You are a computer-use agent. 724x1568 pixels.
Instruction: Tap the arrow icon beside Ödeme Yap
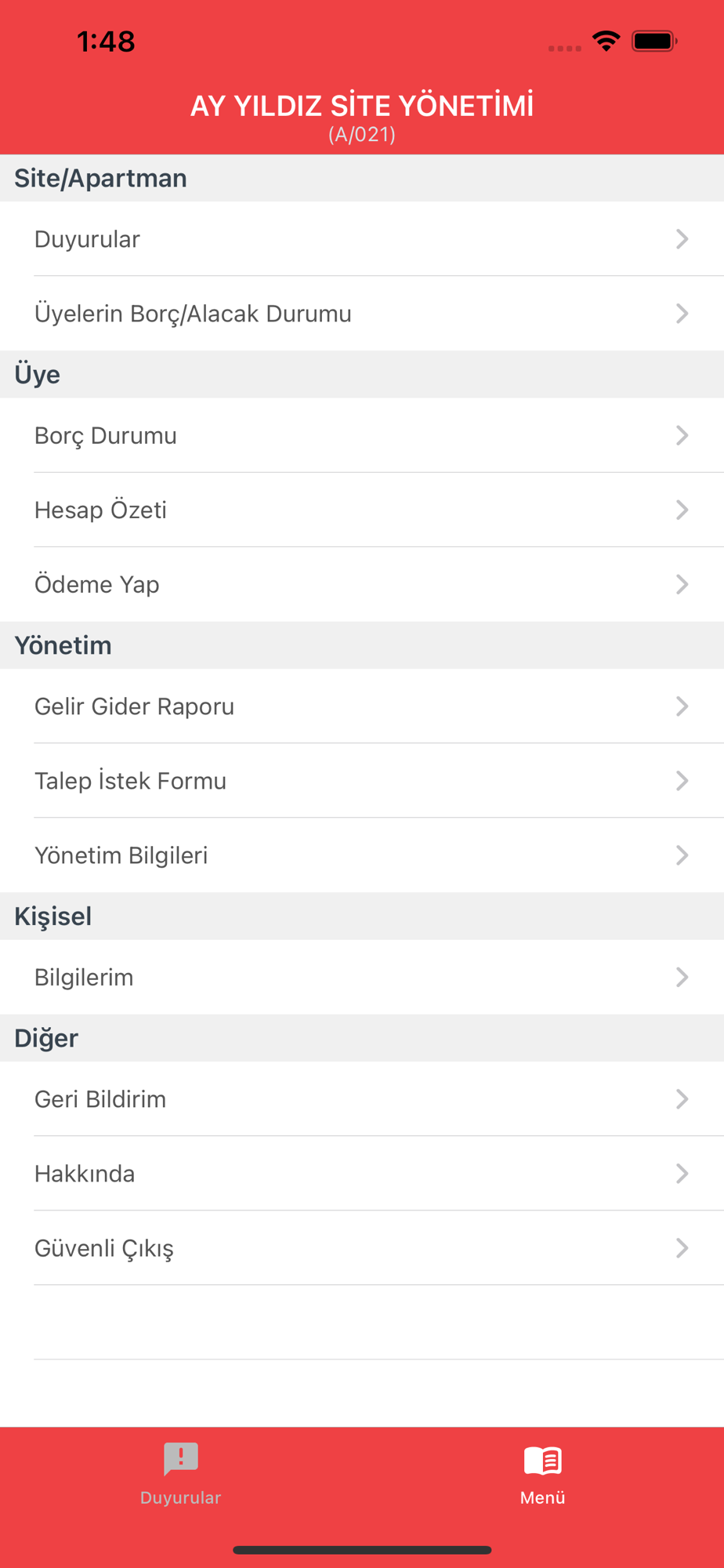682,584
